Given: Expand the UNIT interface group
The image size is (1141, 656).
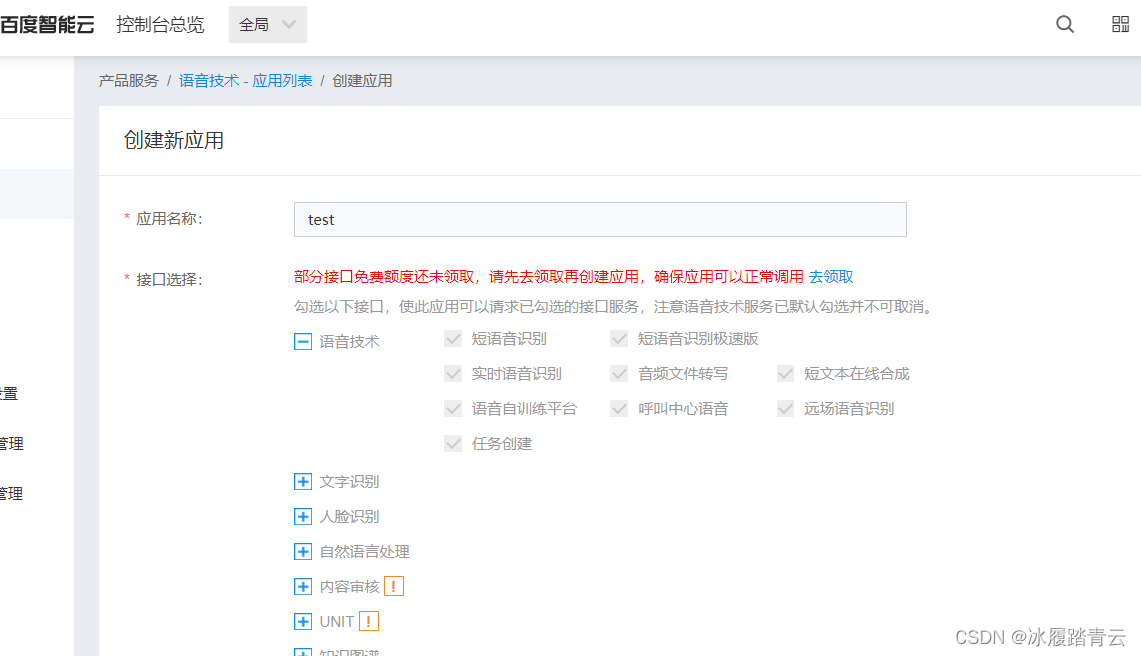Looking at the screenshot, I should (x=303, y=621).
